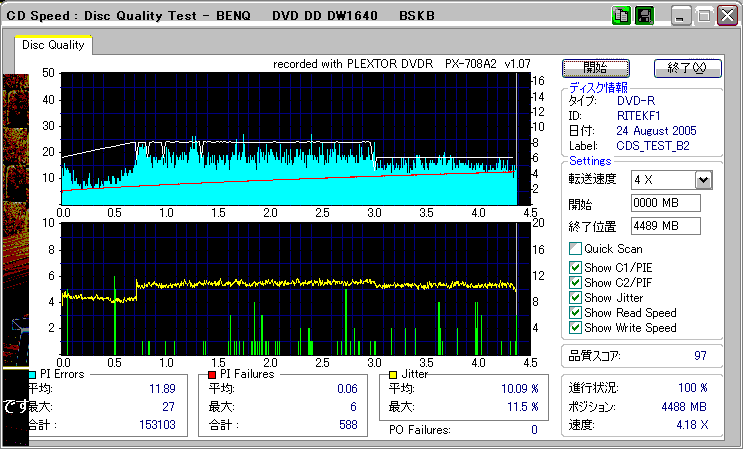Click the 開始 start position field
This screenshot has width=743, height=449.
(665, 204)
